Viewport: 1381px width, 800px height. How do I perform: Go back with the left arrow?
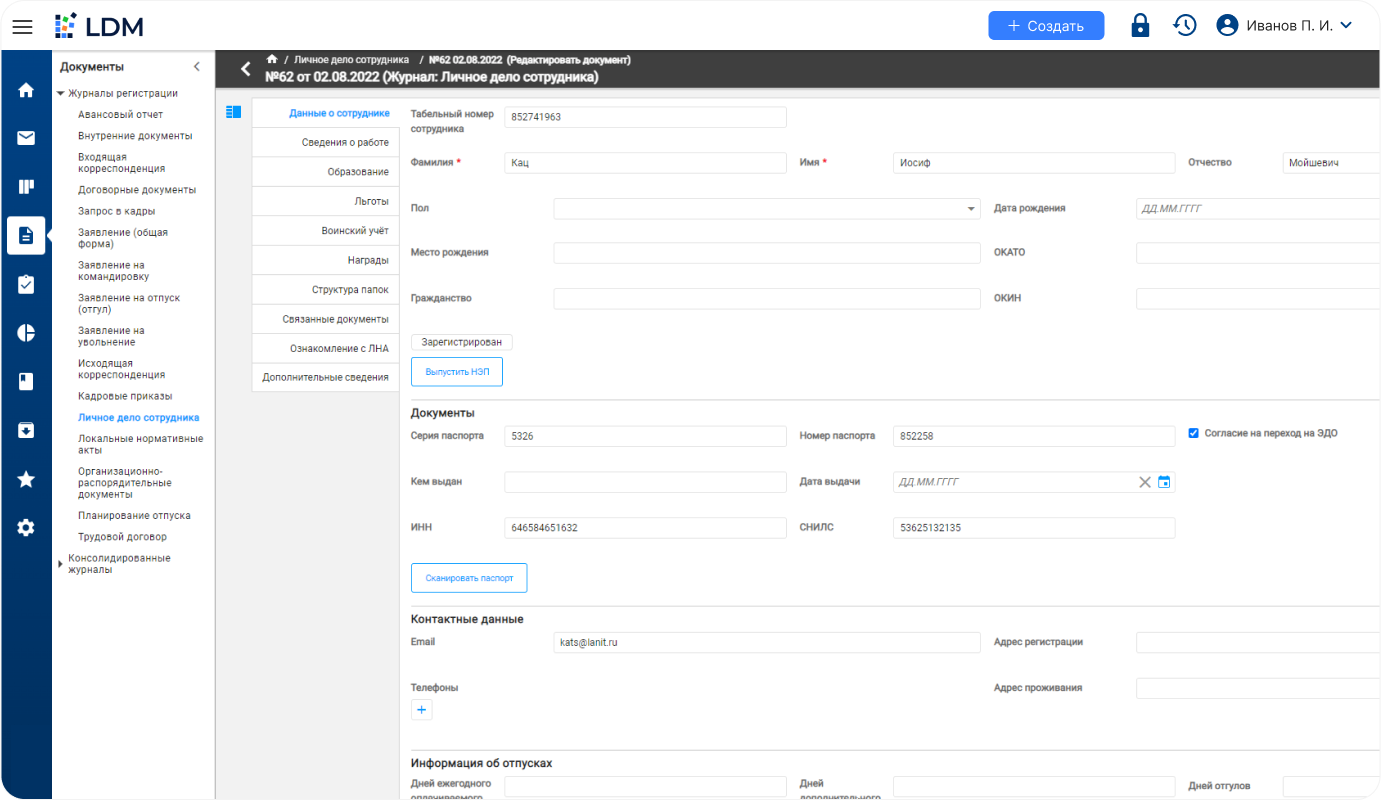click(245, 69)
